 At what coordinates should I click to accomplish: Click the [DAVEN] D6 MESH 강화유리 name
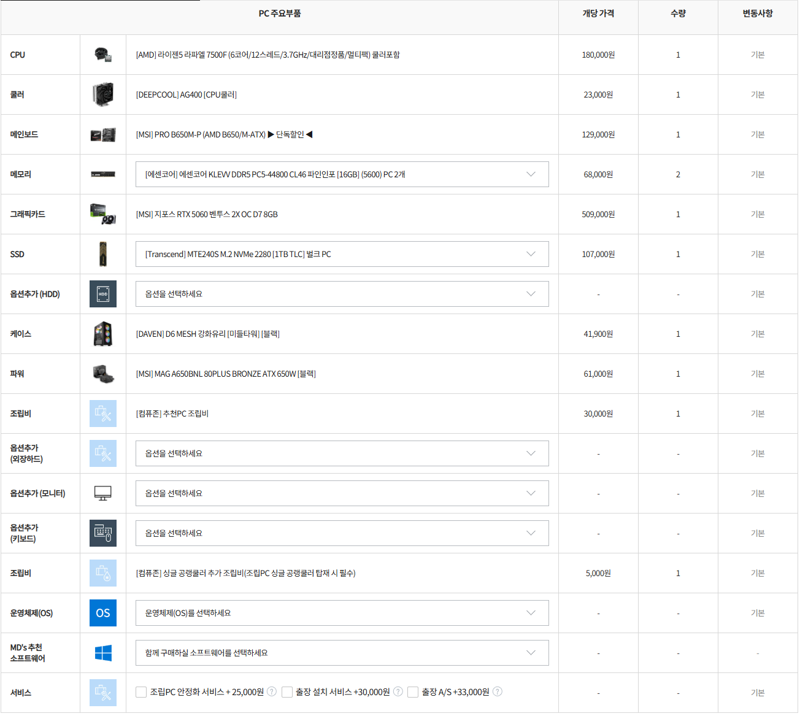(x=208, y=334)
